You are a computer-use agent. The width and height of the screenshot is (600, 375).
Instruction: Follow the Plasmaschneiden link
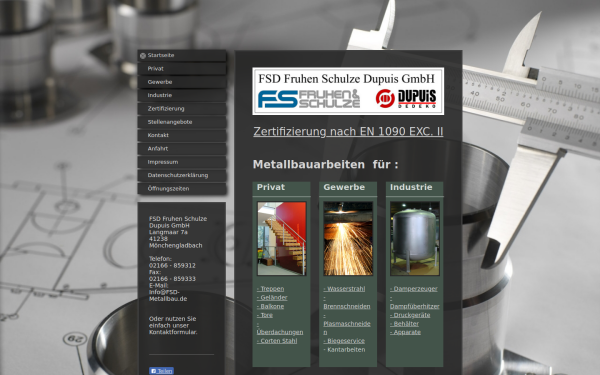(347, 324)
